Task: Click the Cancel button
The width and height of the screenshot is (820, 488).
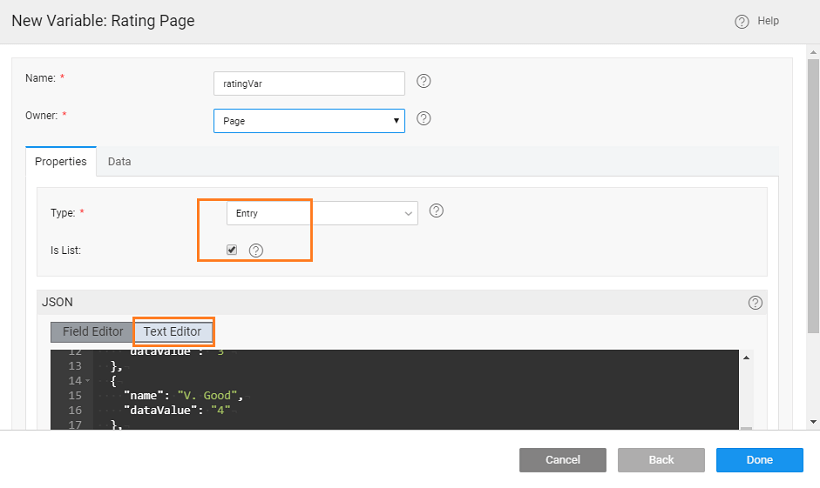Action: click(562, 460)
